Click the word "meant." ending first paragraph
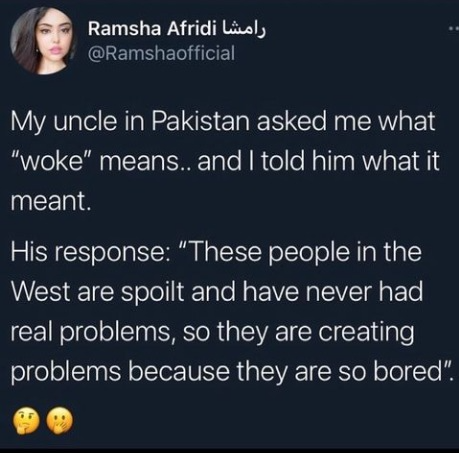The width and height of the screenshot is (459, 453). [51, 202]
